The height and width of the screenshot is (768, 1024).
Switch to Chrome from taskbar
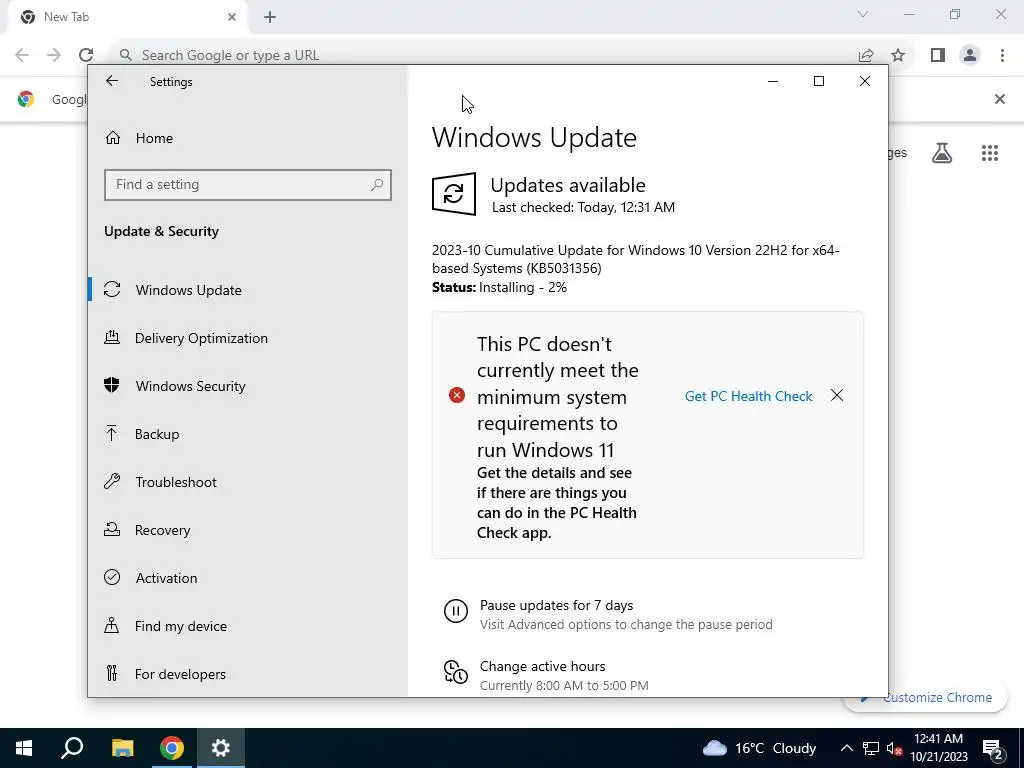[x=172, y=748]
